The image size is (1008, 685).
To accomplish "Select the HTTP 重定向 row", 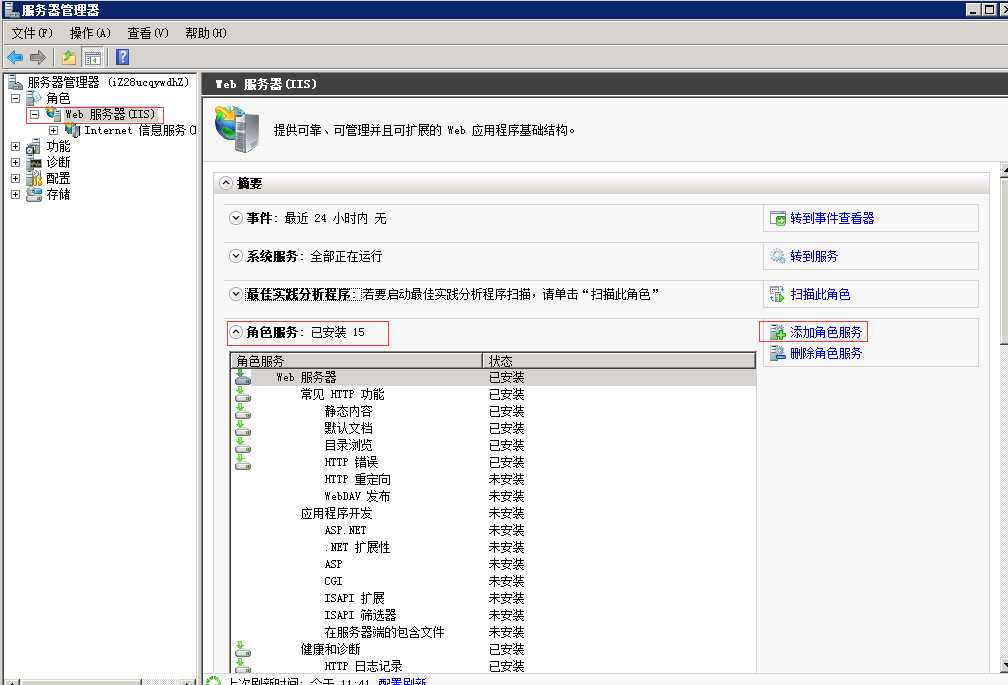I will pos(492,479).
